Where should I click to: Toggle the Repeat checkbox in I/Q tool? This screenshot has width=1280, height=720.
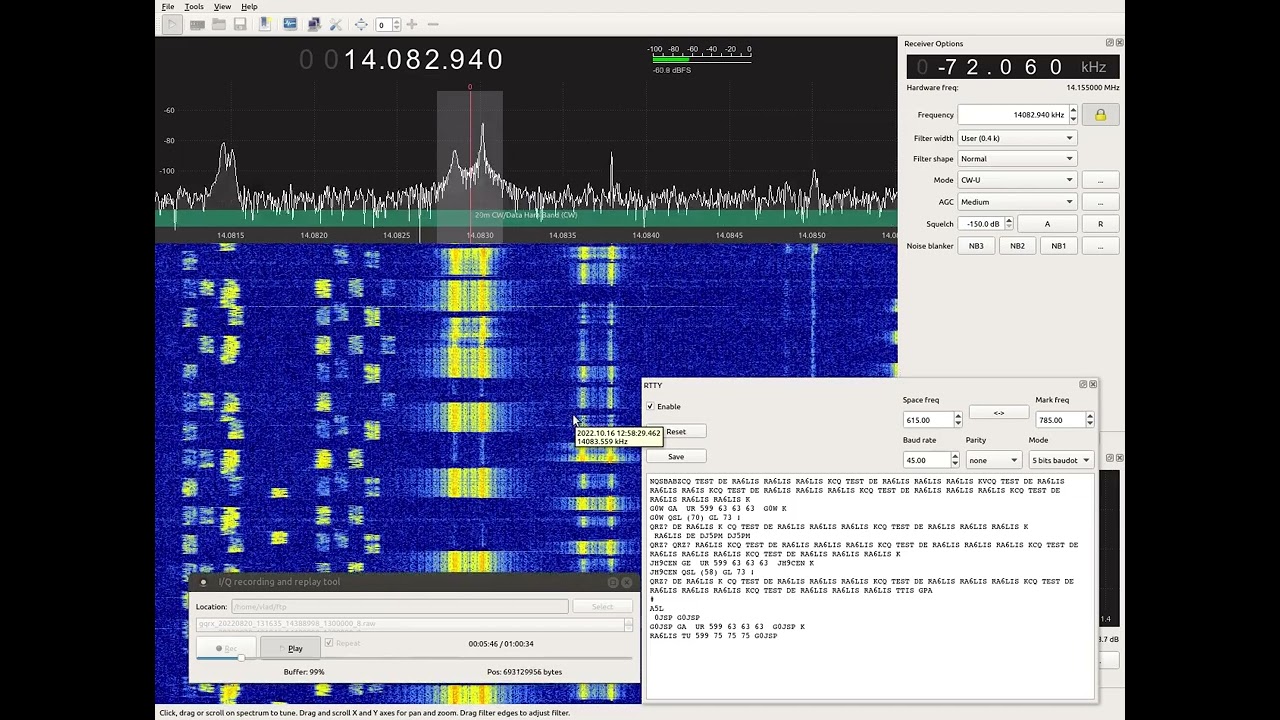[x=328, y=643]
